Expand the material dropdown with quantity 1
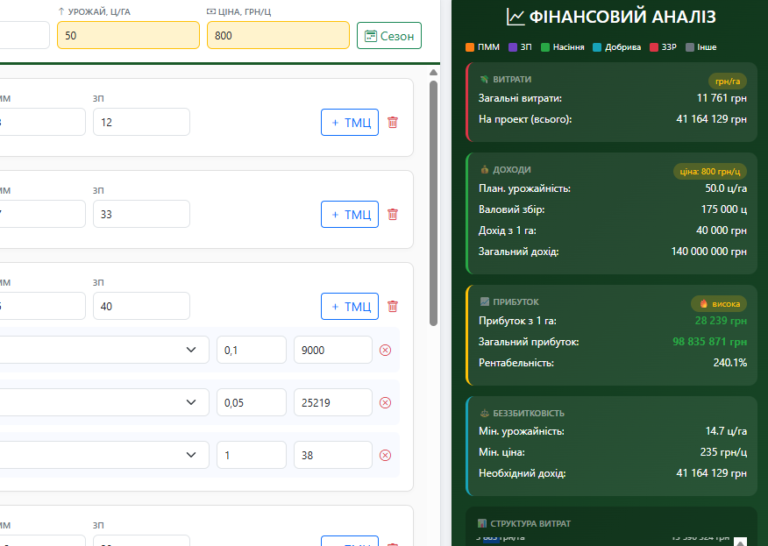The width and height of the screenshot is (768, 546). pos(191,455)
